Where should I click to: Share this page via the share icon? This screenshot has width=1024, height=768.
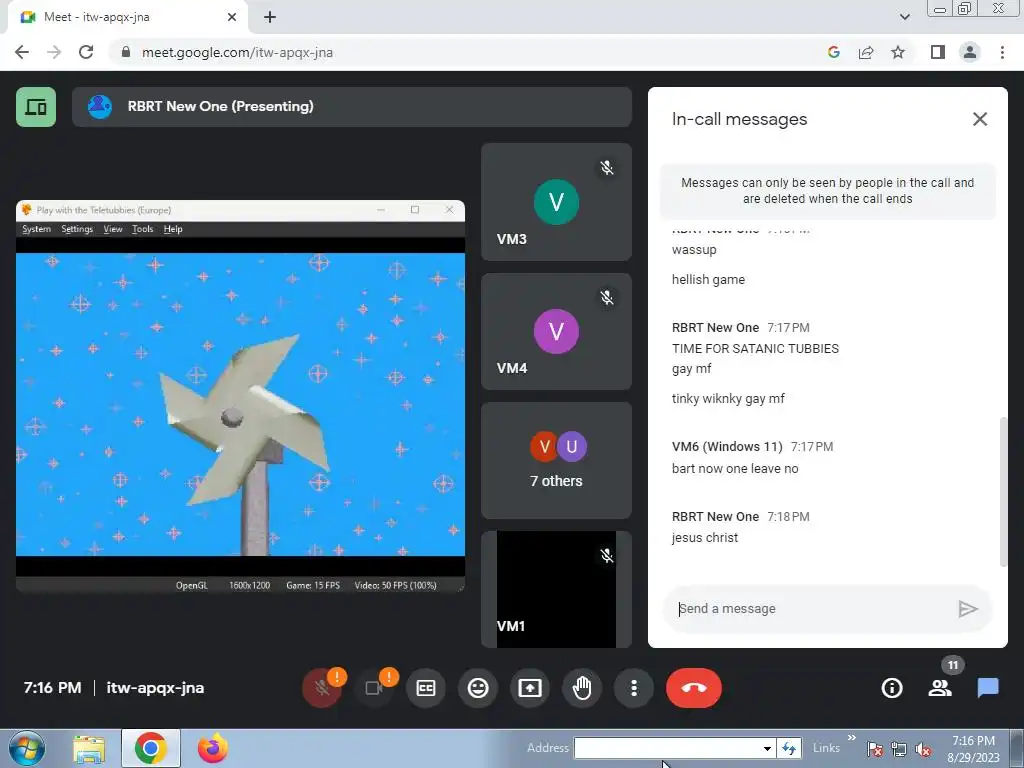point(866,52)
